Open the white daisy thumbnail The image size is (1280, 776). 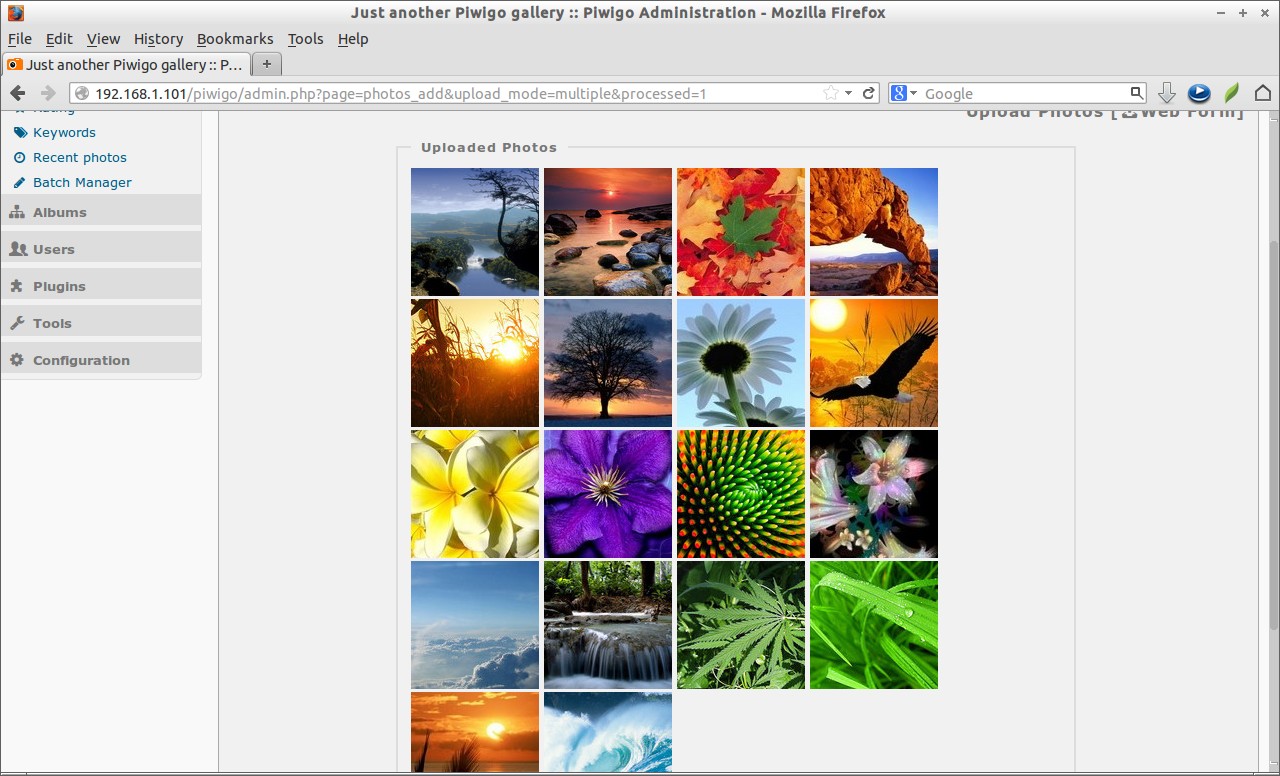point(741,363)
